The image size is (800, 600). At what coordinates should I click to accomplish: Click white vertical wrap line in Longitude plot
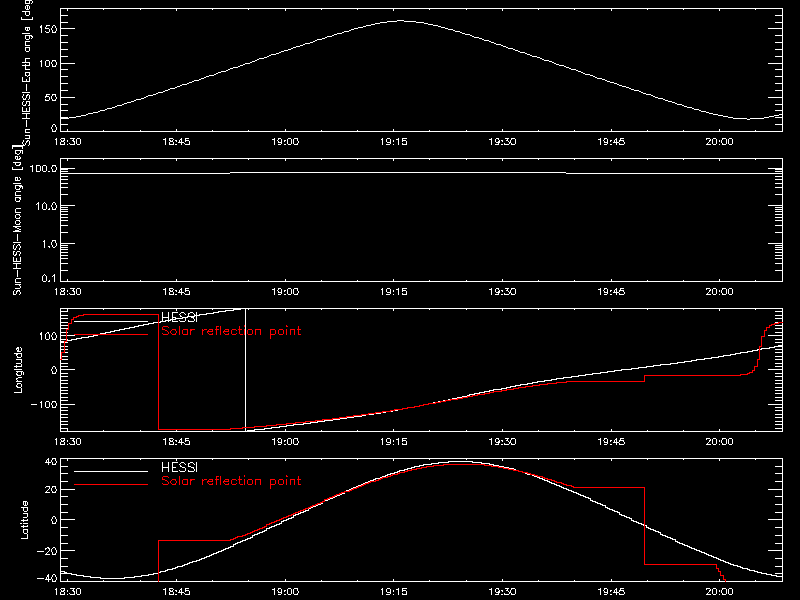[246, 368]
